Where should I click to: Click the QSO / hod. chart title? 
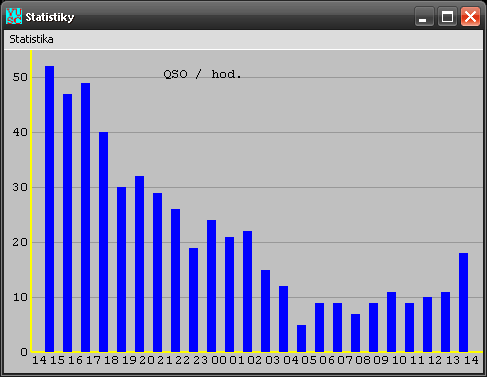pyautogui.click(x=202, y=74)
